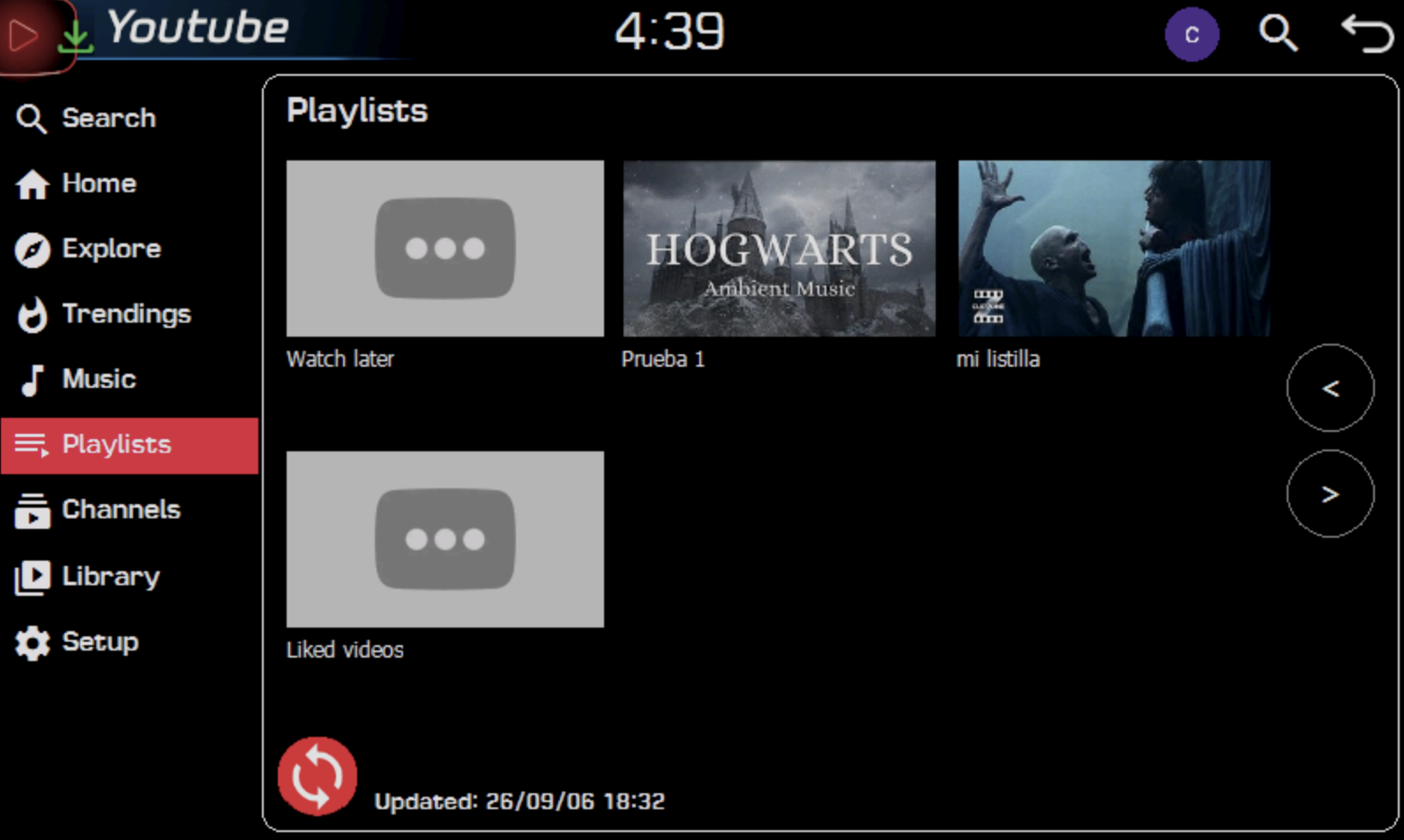This screenshot has width=1404, height=840.
Task: Click the green download arrow icon
Action: (76, 35)
